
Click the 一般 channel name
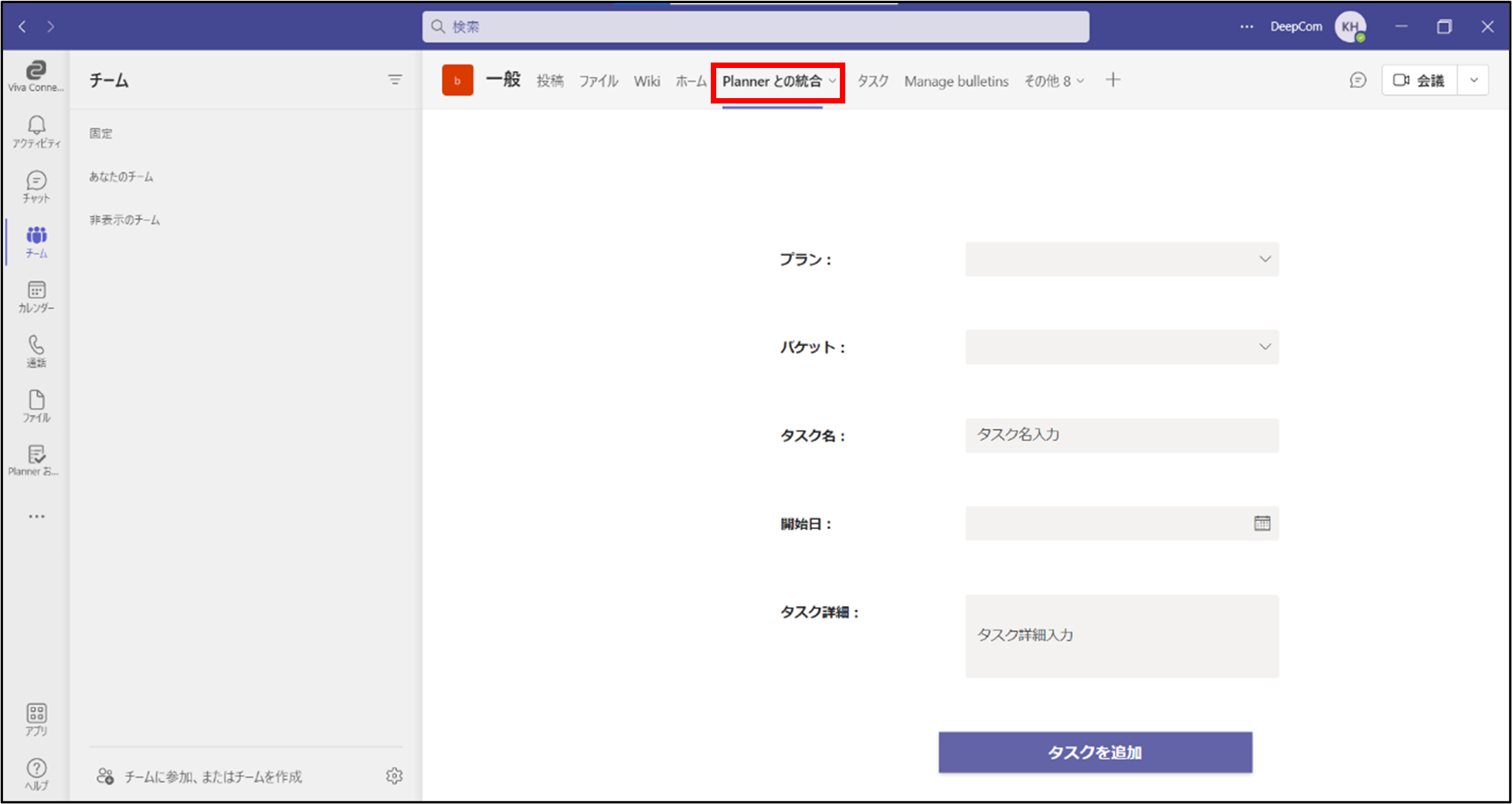click(503, 80)
